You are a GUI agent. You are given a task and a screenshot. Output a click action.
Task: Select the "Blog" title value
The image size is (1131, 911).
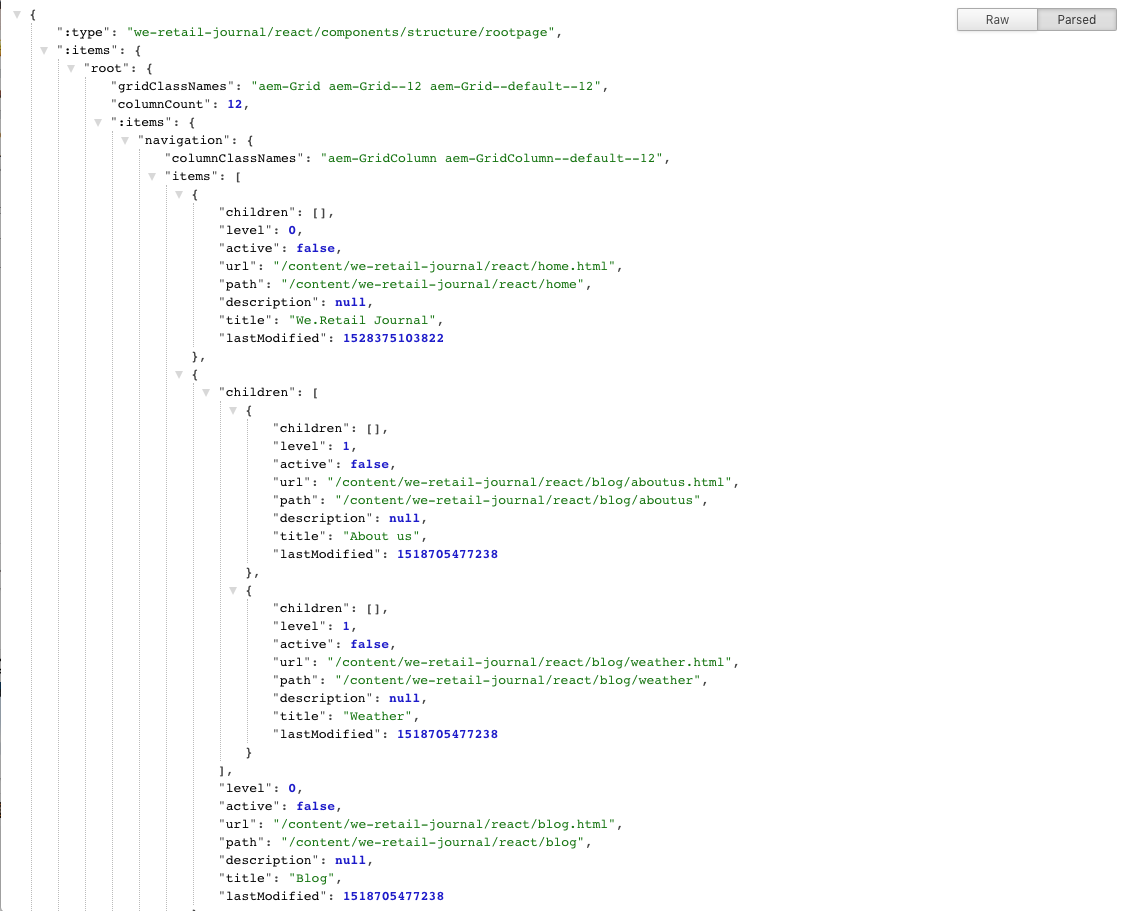(x=312, y=879)
